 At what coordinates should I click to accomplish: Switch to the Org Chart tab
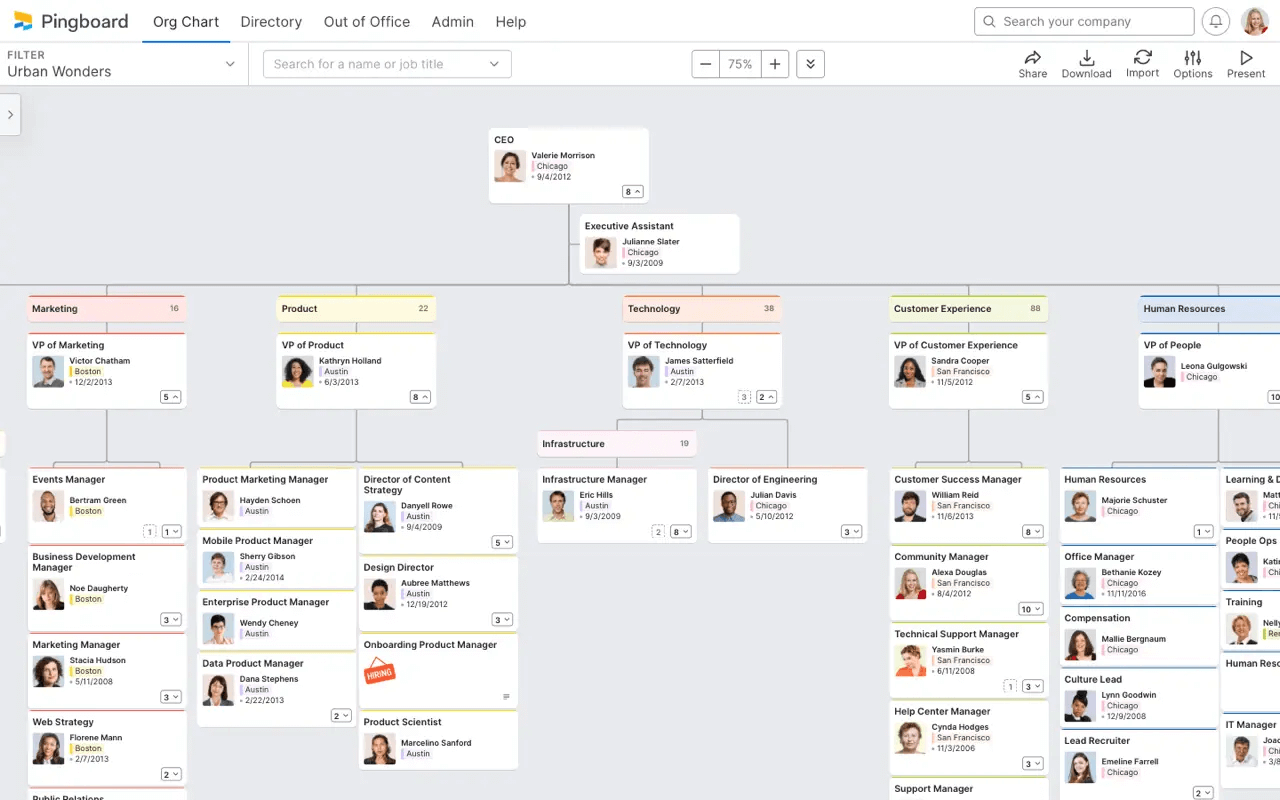tap(186, 21)
